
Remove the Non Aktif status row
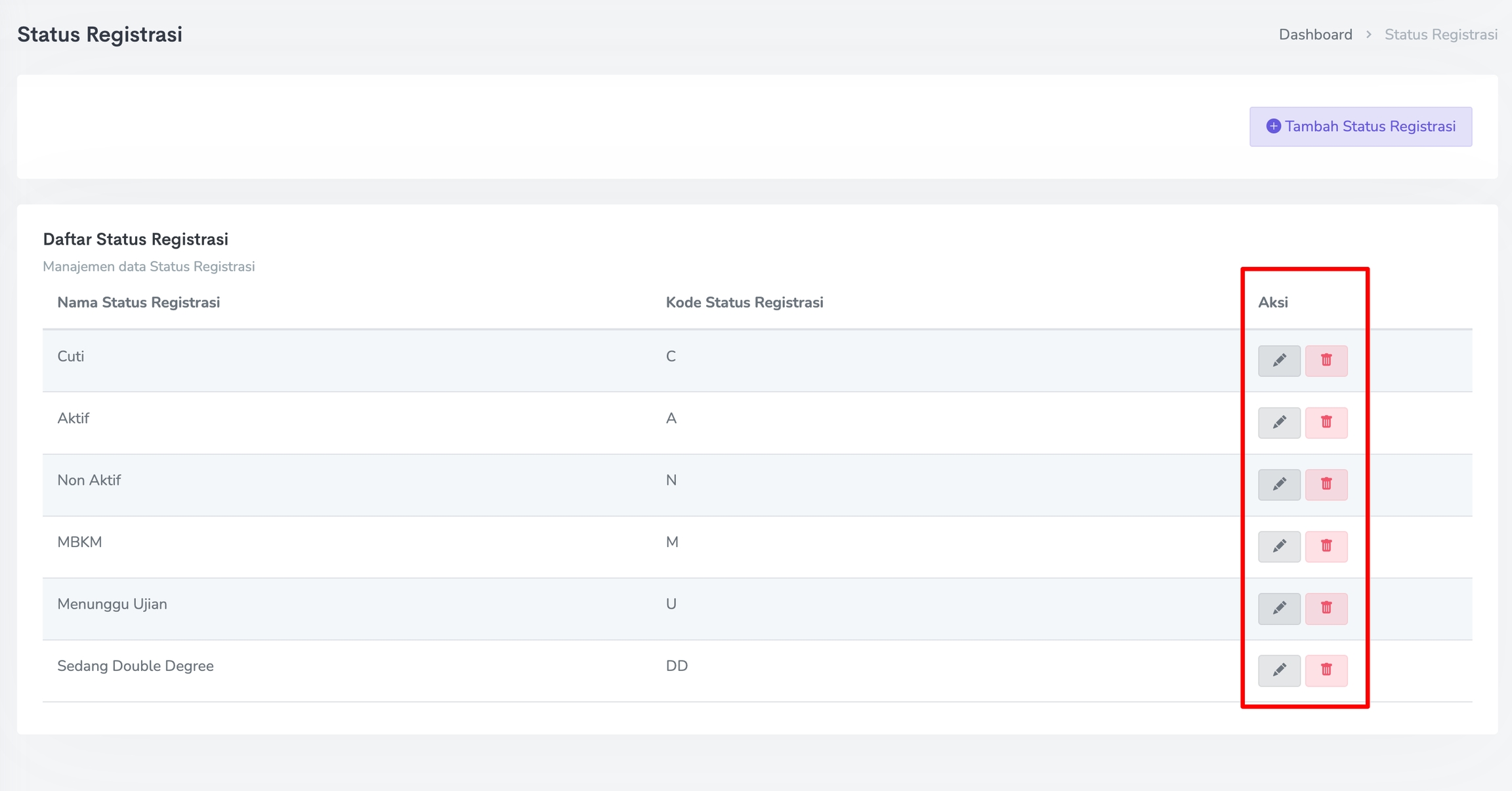click(1326, 485)
